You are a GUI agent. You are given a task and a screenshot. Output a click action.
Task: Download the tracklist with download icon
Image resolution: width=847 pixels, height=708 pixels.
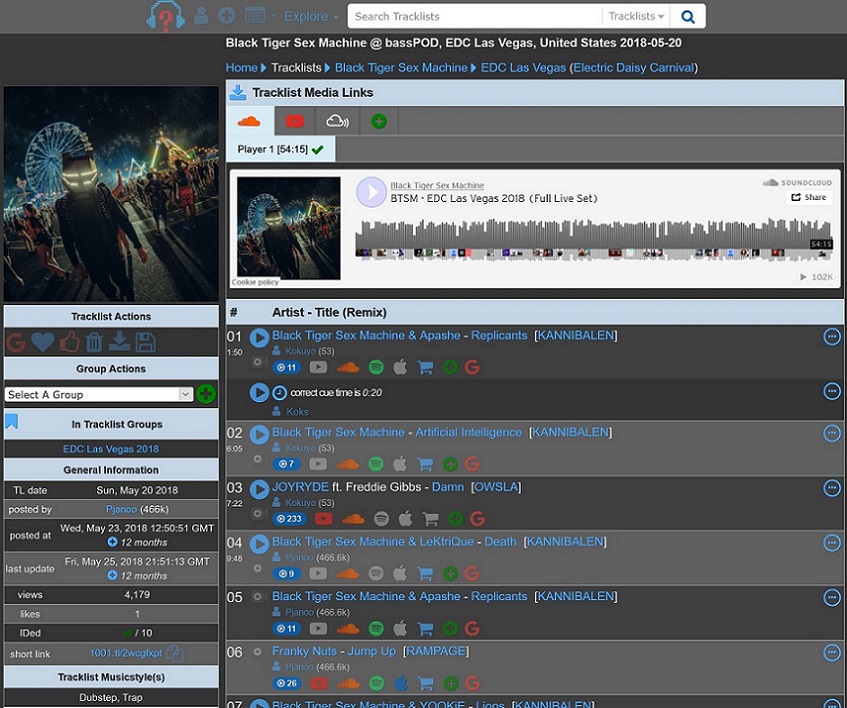[x=119, y=342]
